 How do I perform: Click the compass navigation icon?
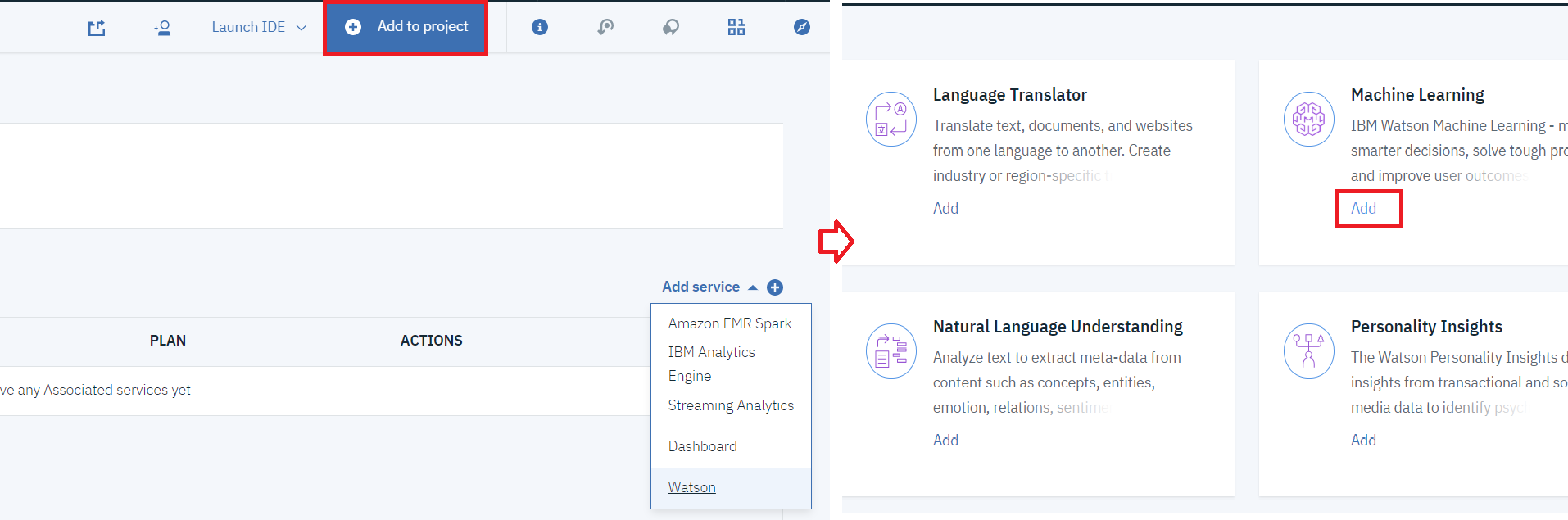click(x=802, y=27)
